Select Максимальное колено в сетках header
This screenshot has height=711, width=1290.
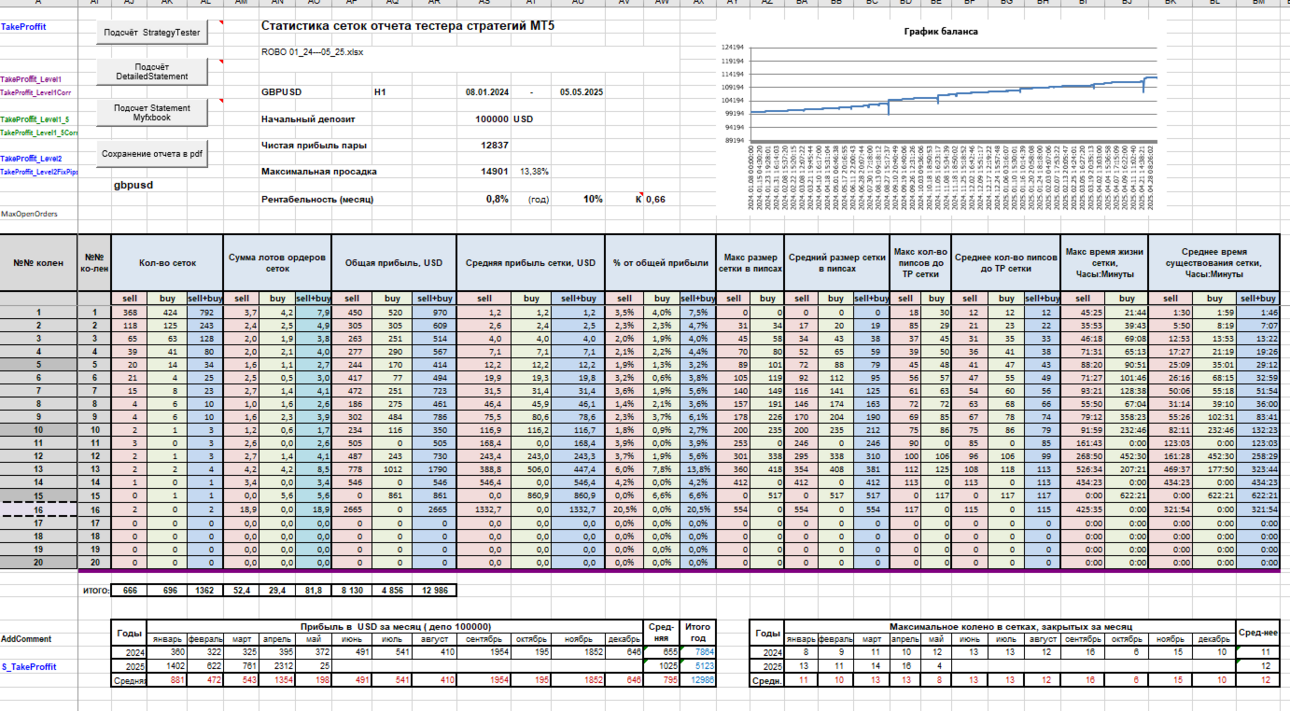(1011, 625)
